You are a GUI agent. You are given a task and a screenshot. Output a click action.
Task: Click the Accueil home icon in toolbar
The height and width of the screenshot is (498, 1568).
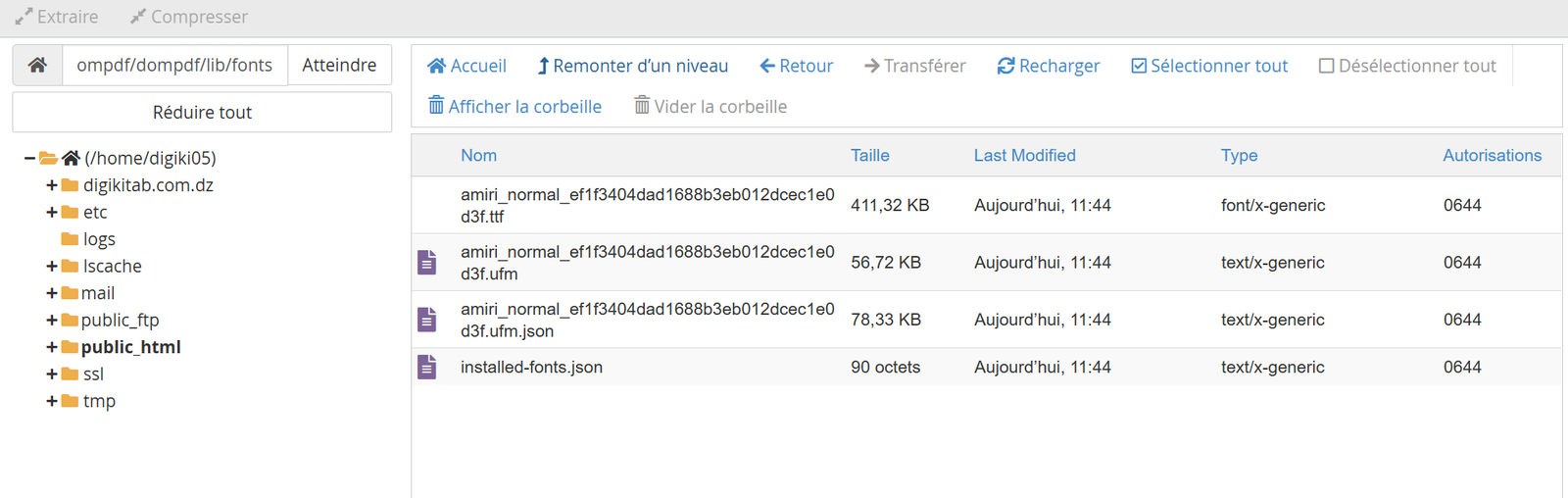point(437,66)
